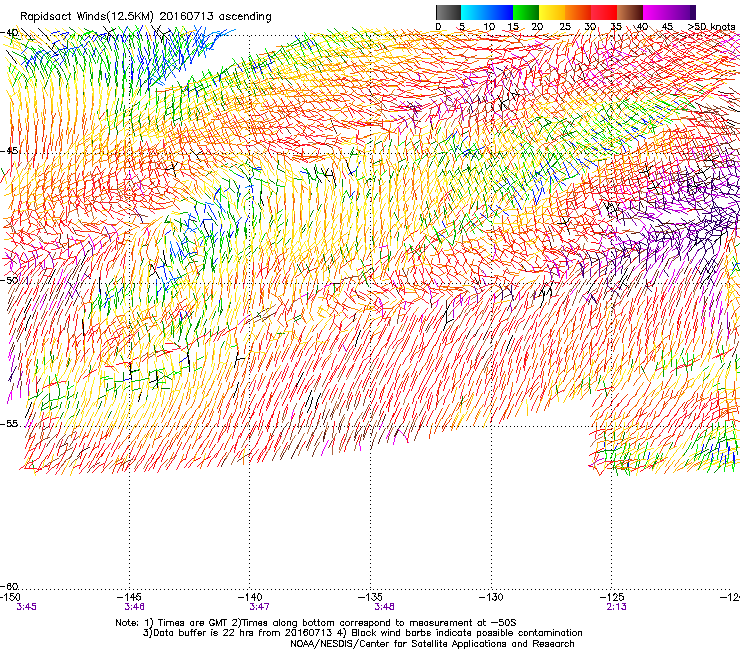Click the purple '2:13' pass time label
The height and width of the screenshot is (650, 740).
pyautogui.click(x=616, y=607)
